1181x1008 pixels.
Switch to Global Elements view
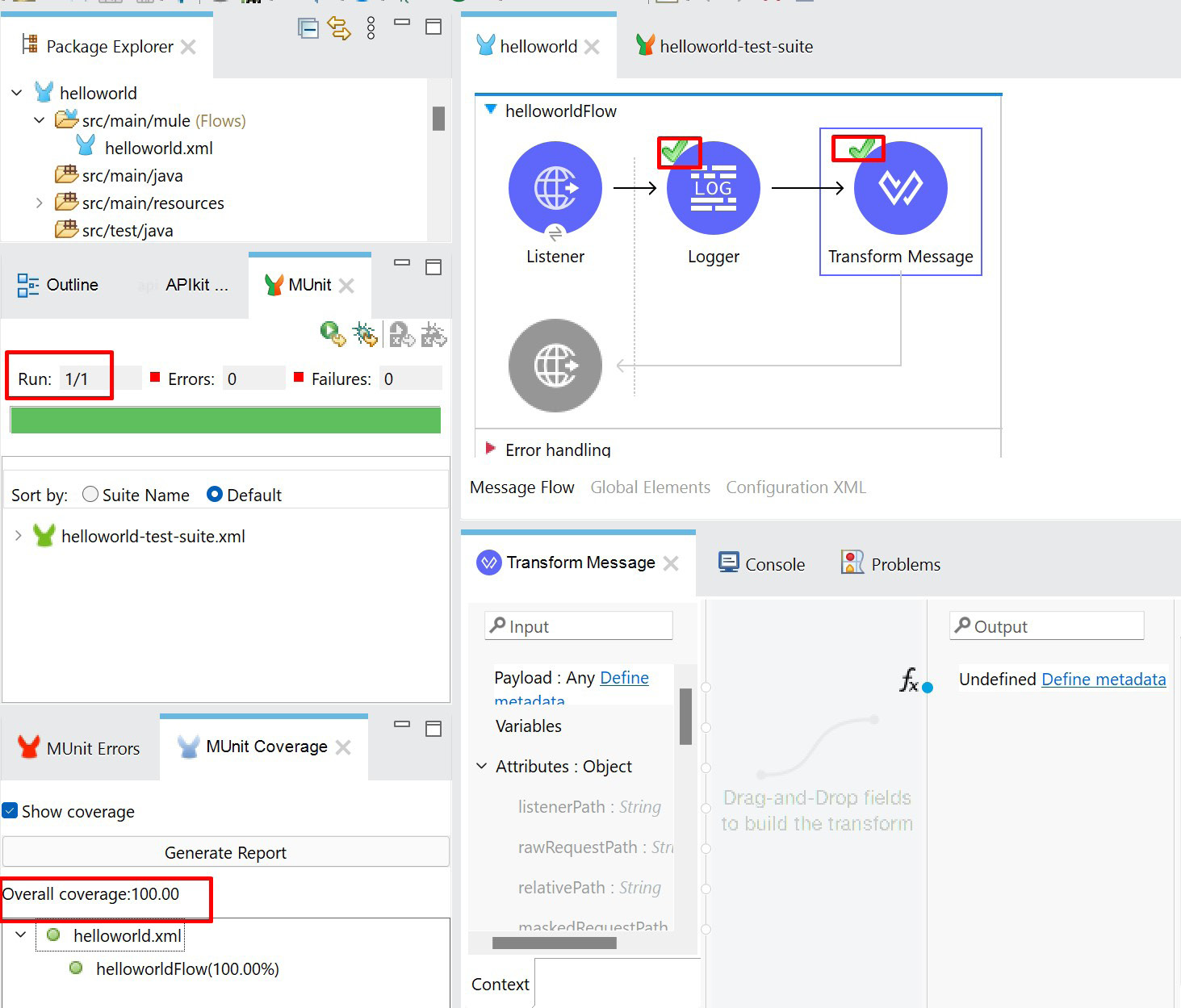pos(651,487)
